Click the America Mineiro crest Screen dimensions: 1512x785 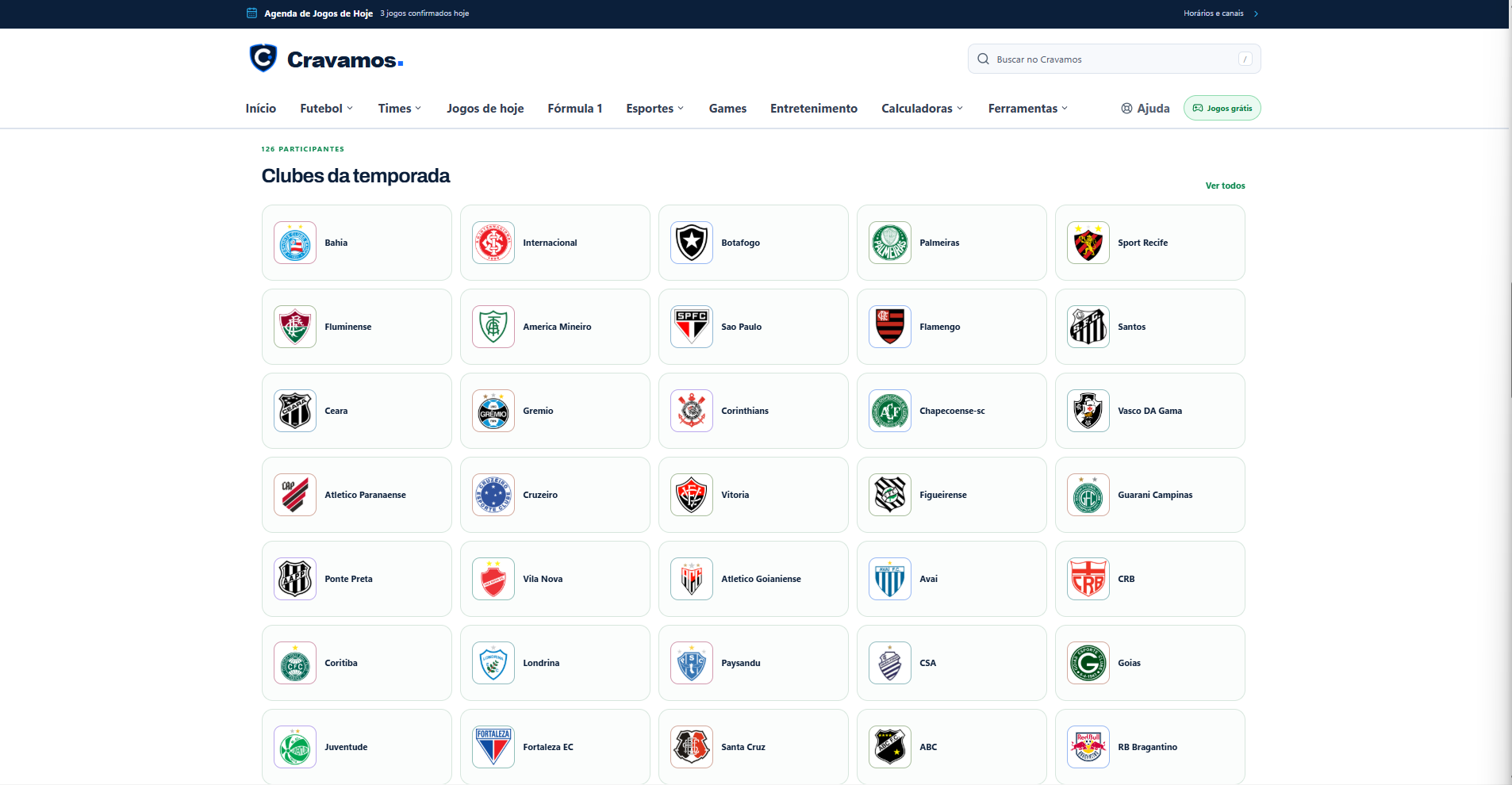pyautogui.click(x=493, y=327)
